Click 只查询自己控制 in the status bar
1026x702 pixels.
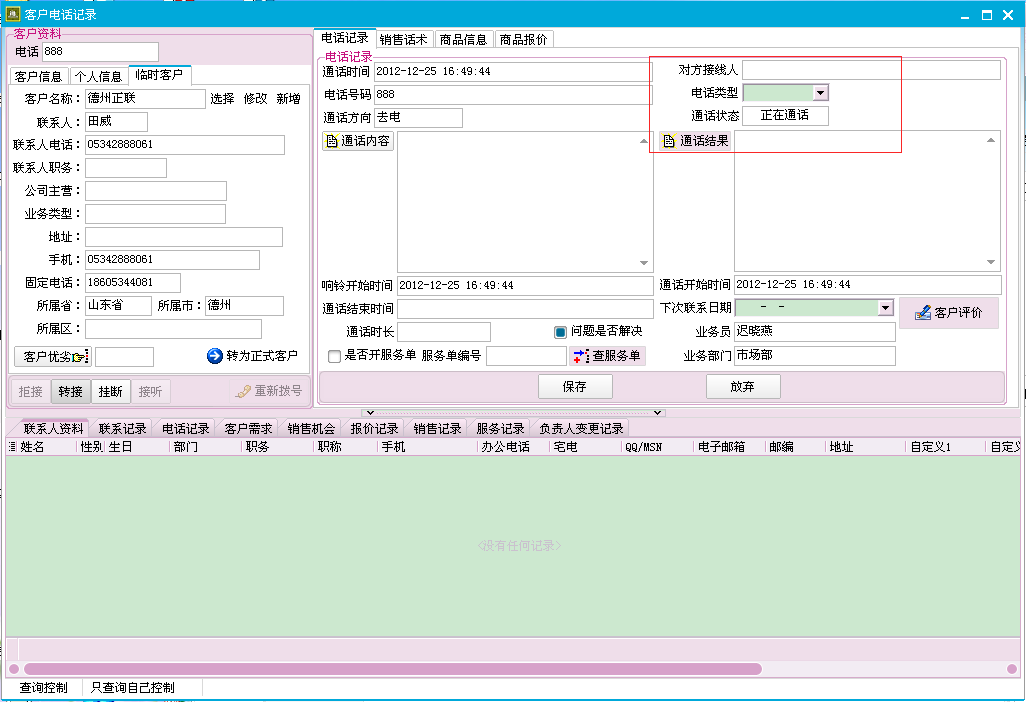tap(133, 688)
